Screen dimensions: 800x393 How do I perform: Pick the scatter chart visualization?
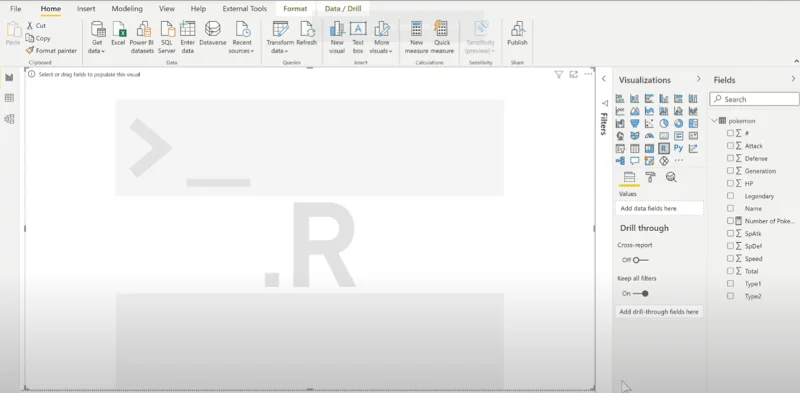pos(649,124)
